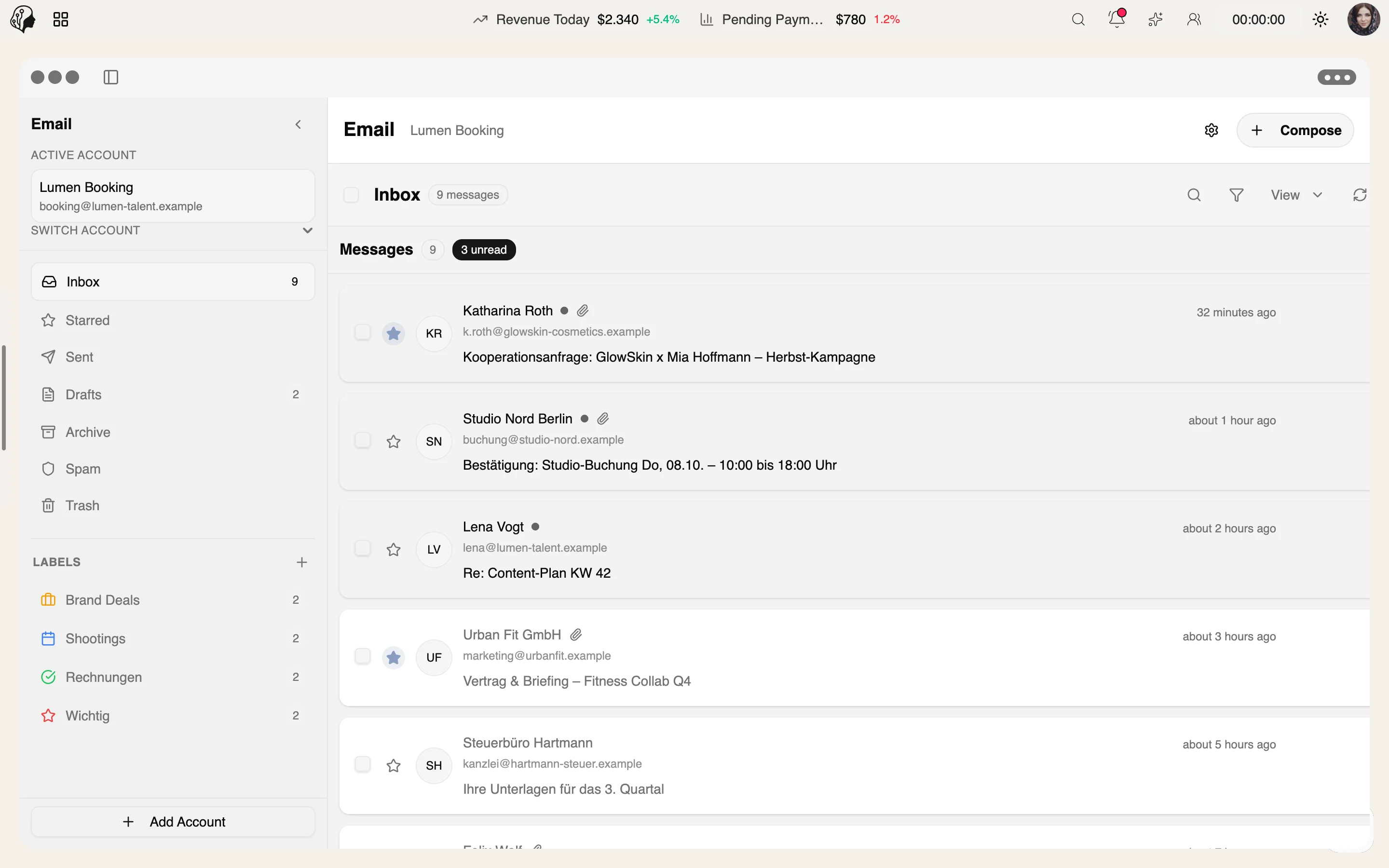1389x868 pixels.
Task: Click the Add Account button
Action: pos(173,822)
